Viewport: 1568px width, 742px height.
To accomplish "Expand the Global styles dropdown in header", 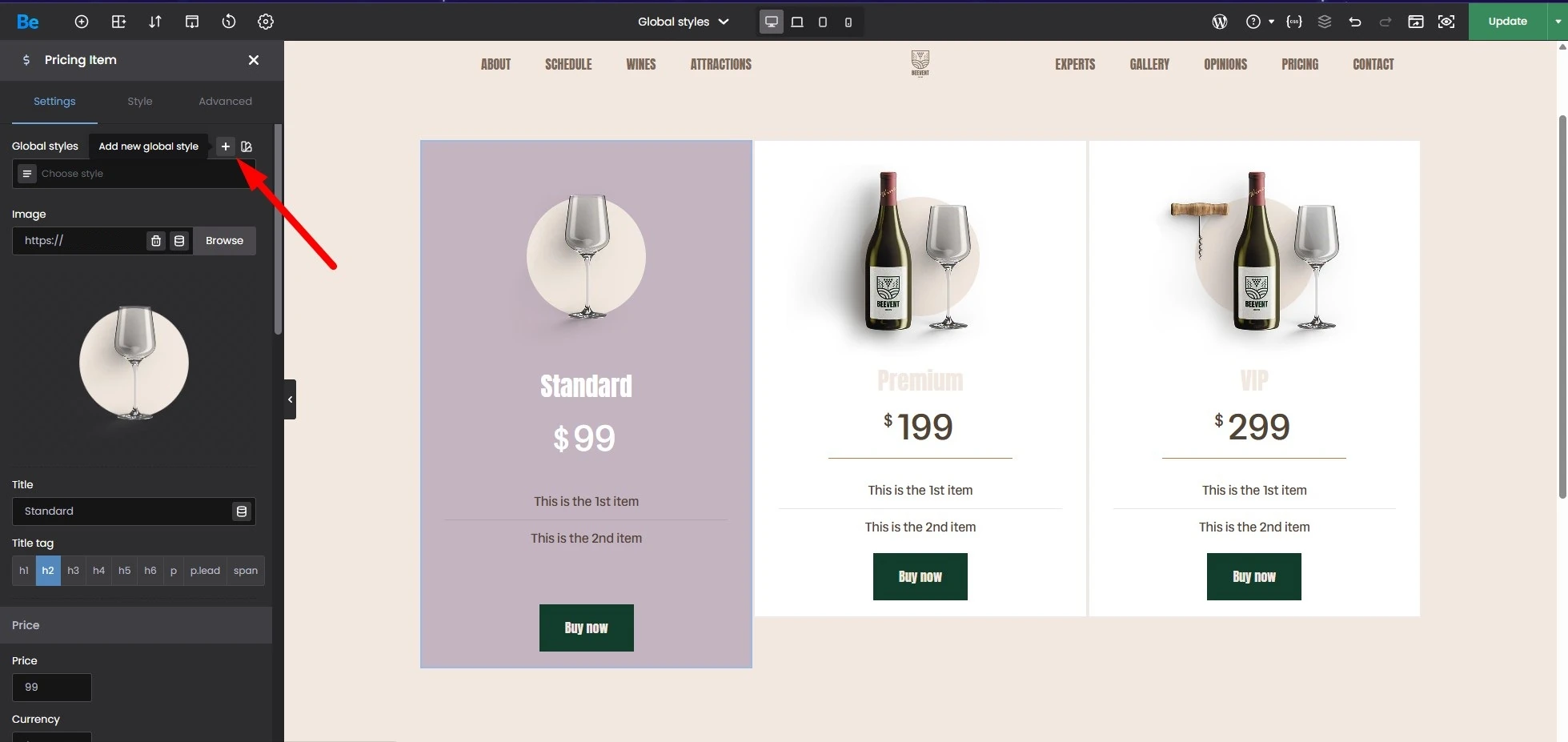I will pos(683,22).
